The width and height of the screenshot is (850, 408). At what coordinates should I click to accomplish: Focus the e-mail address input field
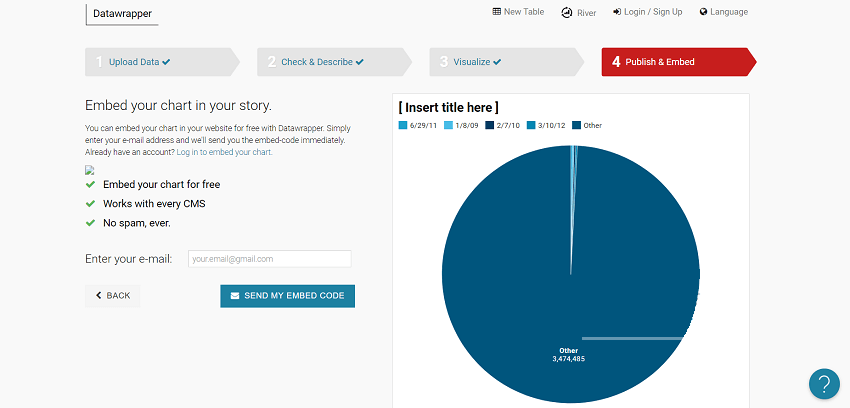tap(269, 259)
